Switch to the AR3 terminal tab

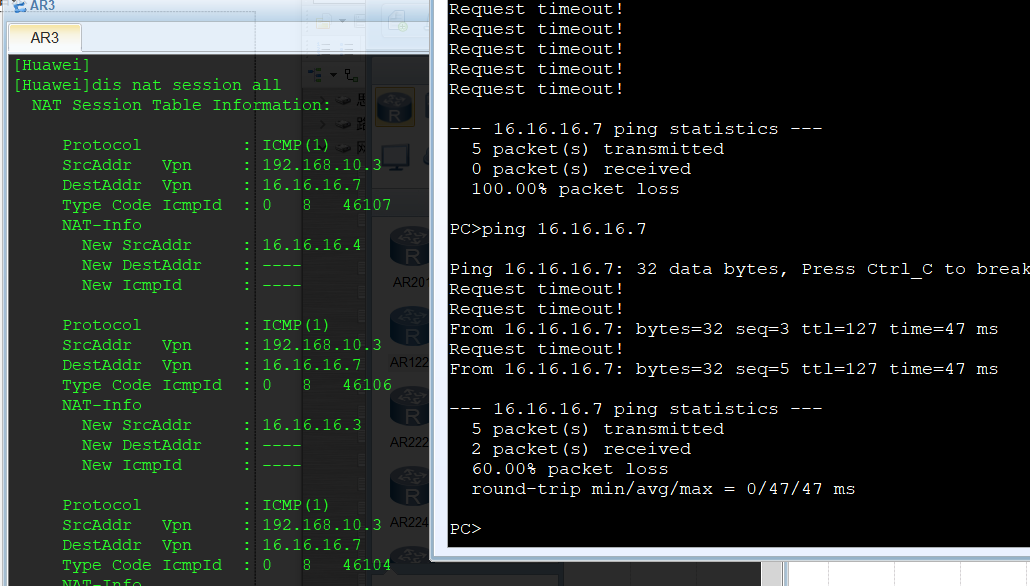(x=44, y=38)
